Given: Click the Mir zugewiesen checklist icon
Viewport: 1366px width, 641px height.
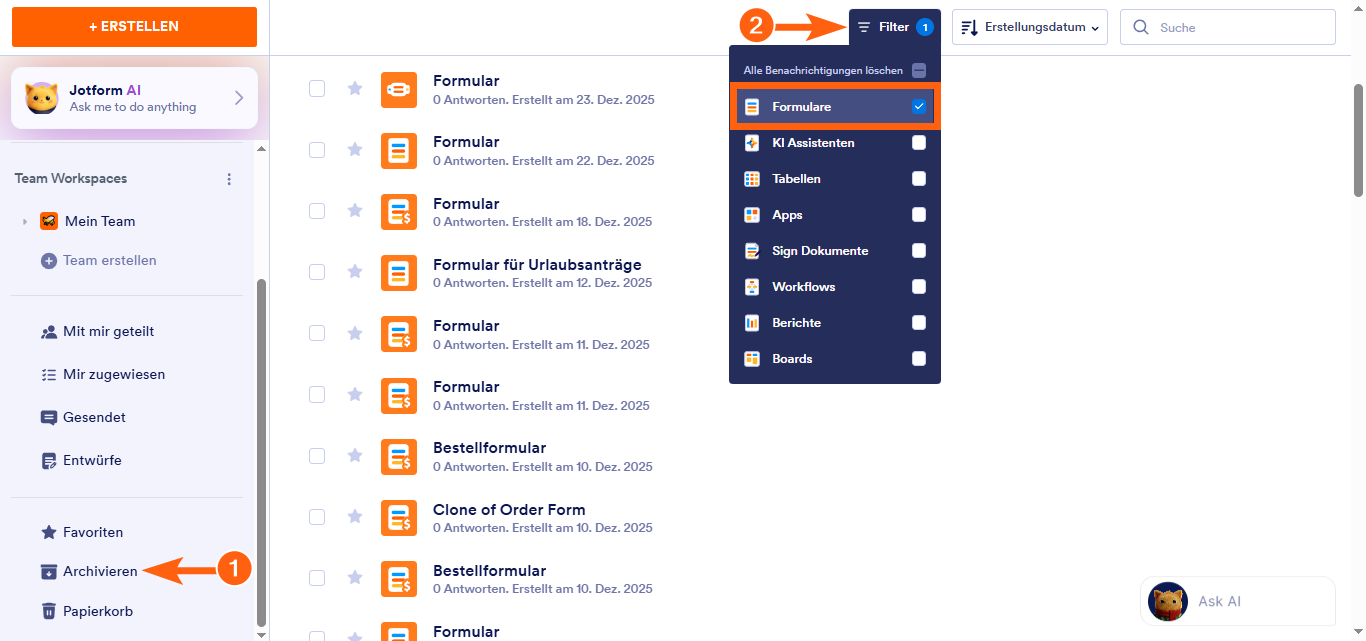Looking at the screenshot, I should pyautogui.click(x=48, y=374).
